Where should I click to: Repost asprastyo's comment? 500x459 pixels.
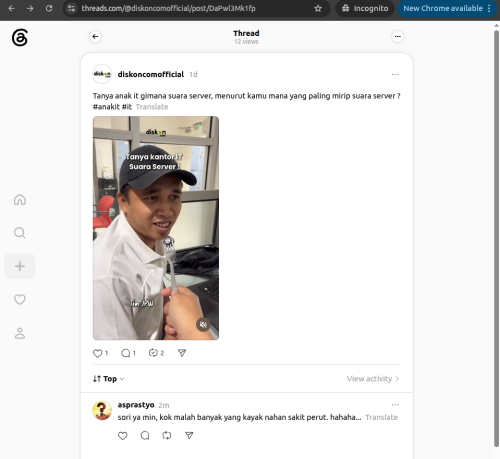167,435
